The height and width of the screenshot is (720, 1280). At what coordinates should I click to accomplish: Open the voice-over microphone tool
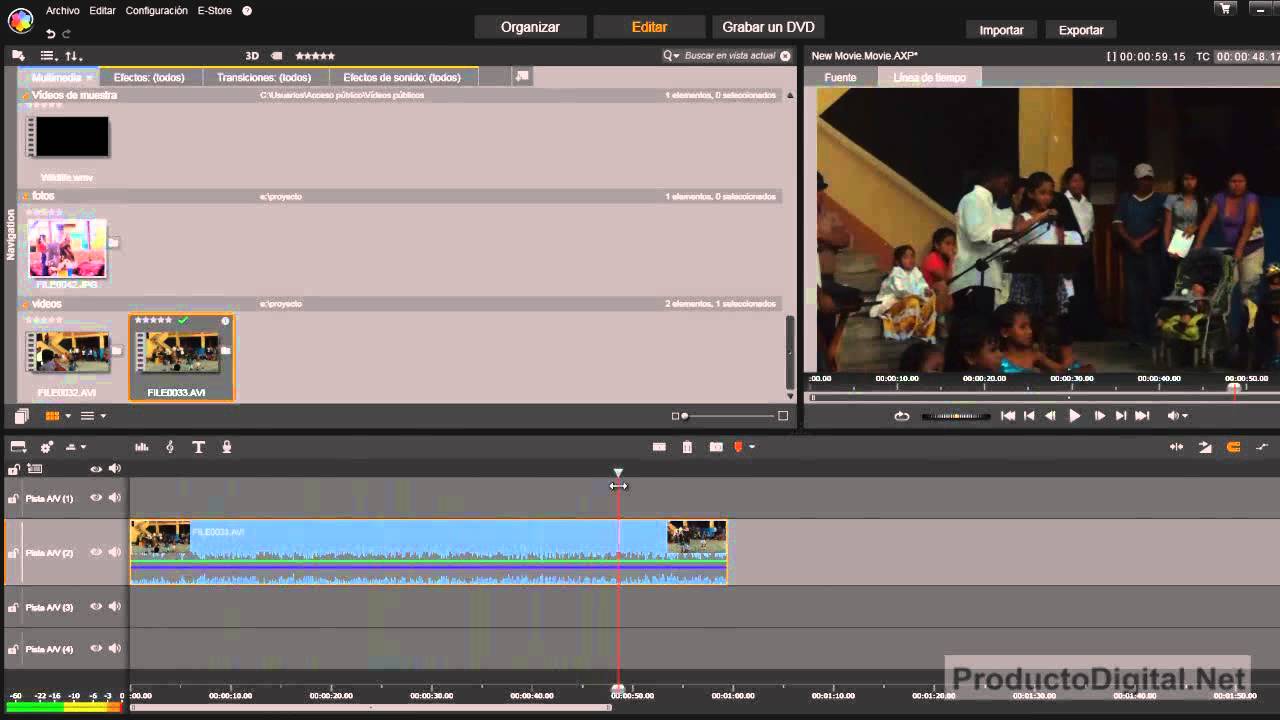(x=227, y=447)
